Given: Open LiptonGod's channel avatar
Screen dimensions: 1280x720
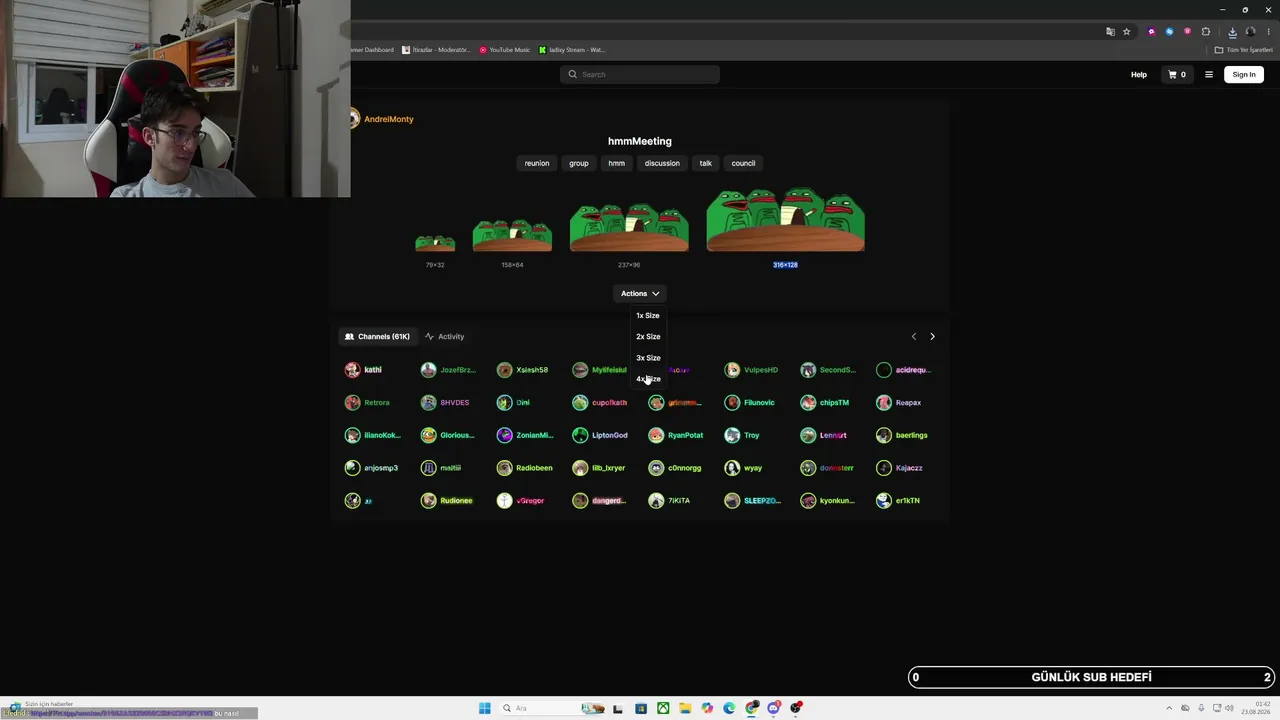Looking at the screenshot, I should coord(580,435).
